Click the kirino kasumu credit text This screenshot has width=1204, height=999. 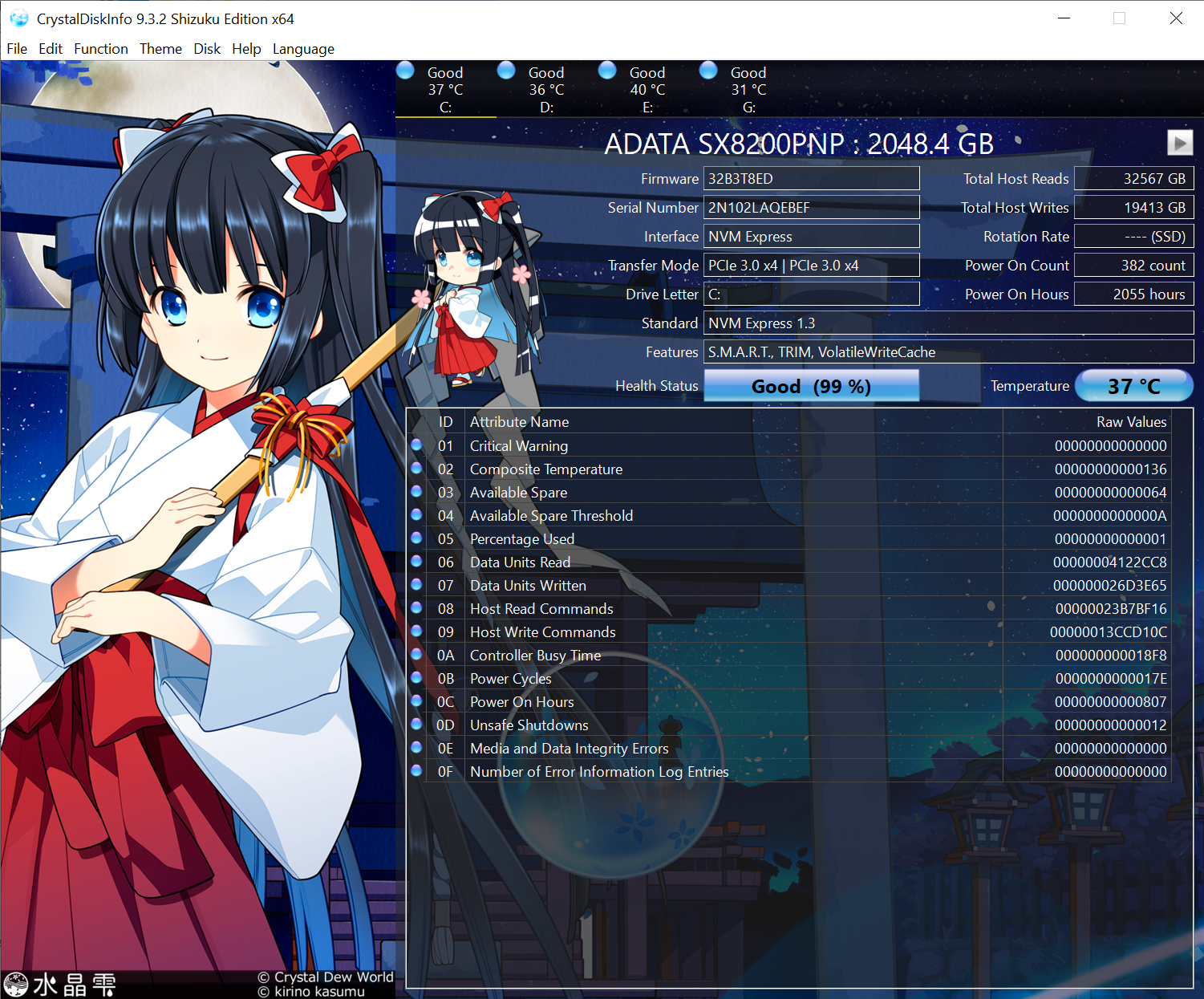[311, 992]
